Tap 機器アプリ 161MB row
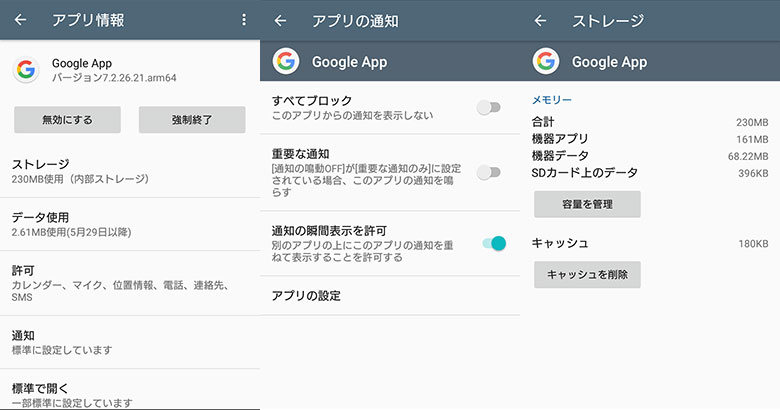This screenshot has width=780, height=410. click(x=650, y=139)
